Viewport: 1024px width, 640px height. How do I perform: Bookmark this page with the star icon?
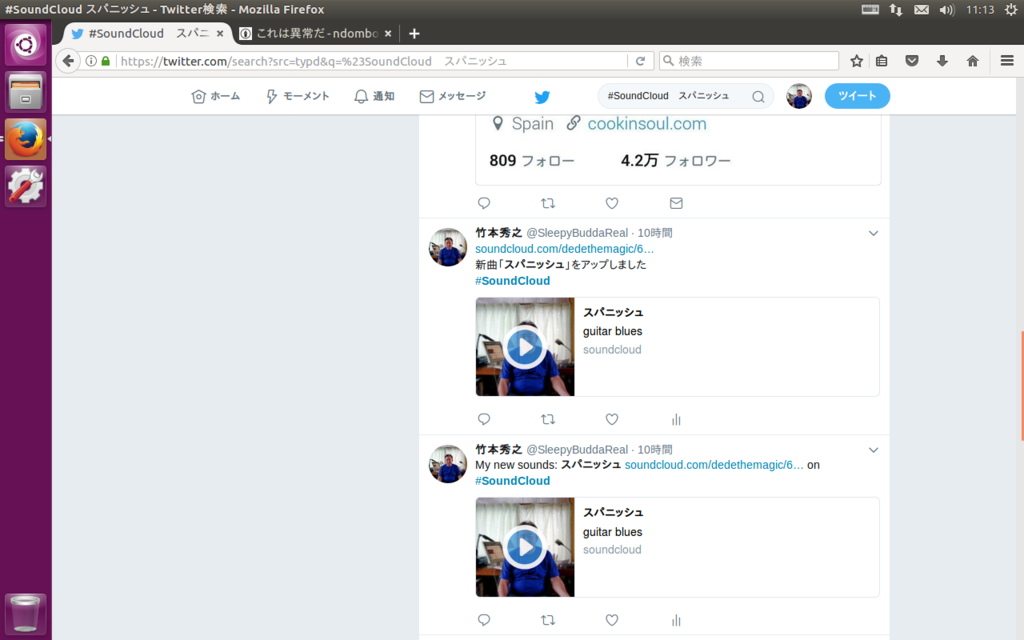point(857,61)
